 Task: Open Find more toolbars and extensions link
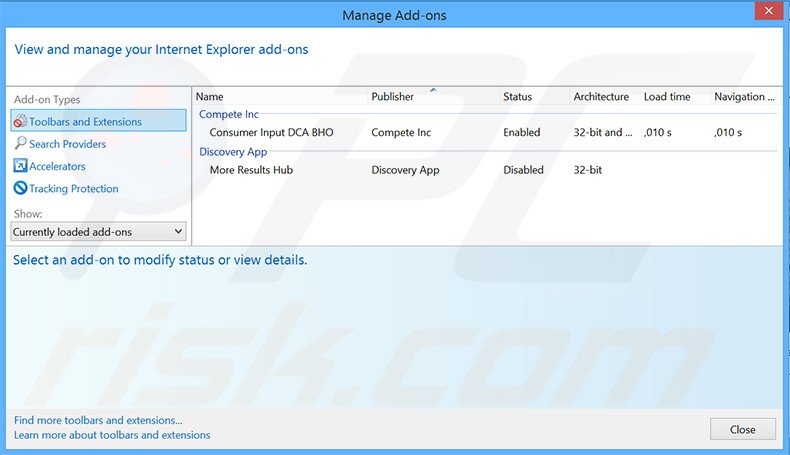pyautogui.click(x=98, y=420)
